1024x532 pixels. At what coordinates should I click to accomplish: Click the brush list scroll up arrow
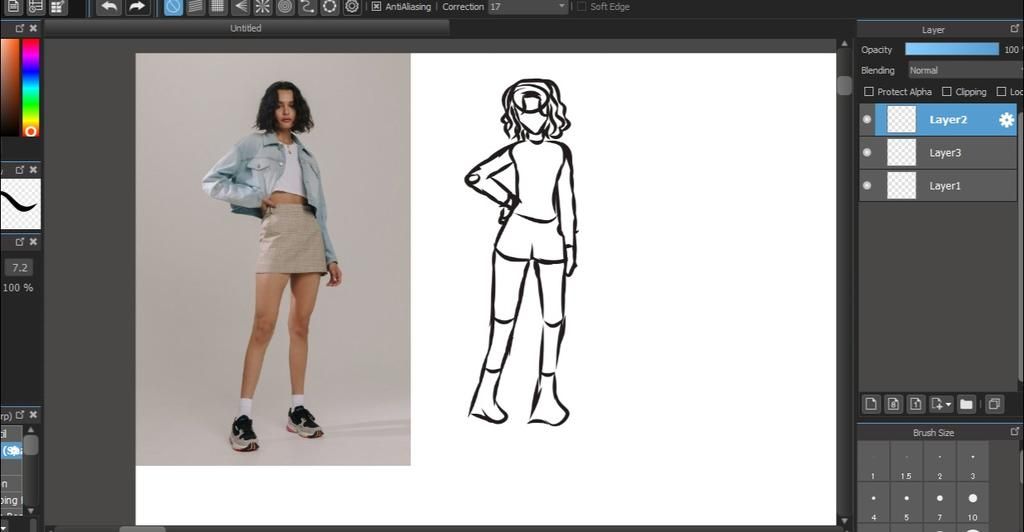31,430
